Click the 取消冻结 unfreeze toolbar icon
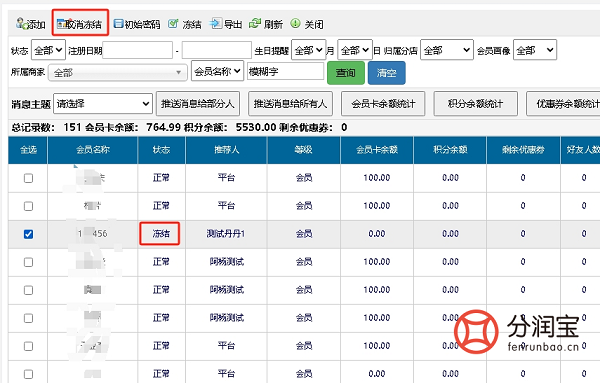This screenshot has height=383, width=600. (62, 24)
